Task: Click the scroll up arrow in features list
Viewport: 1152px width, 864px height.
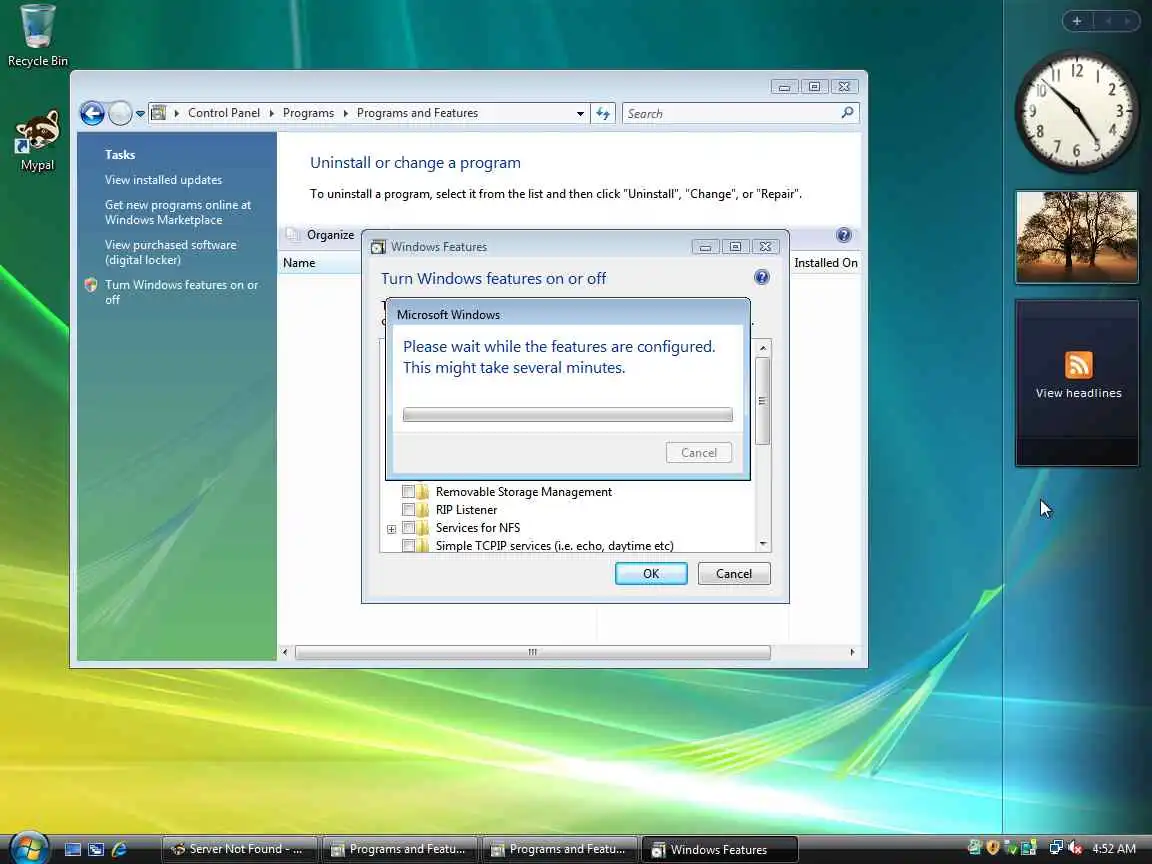Action: pyautogui.click(x=763, y=348)
